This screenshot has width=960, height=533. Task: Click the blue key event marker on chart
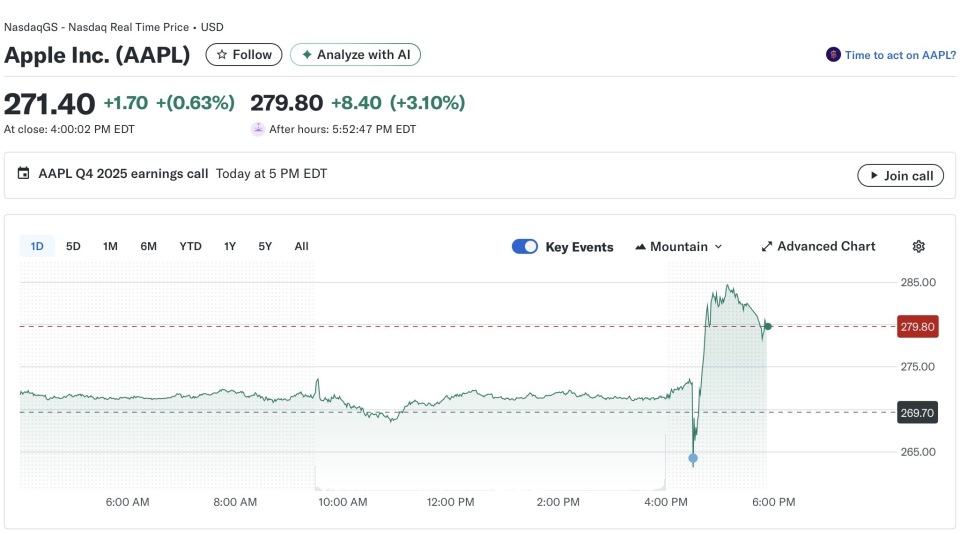[693, 459]
